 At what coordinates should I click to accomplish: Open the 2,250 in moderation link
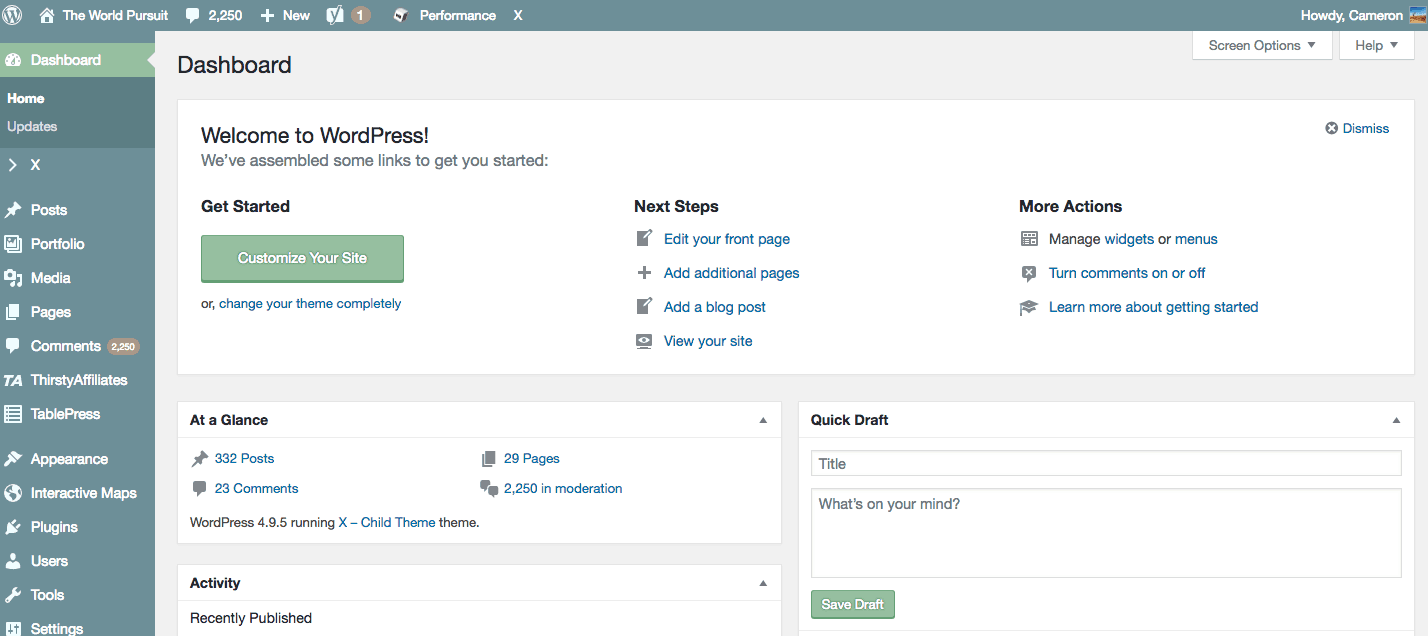(563, 489)
